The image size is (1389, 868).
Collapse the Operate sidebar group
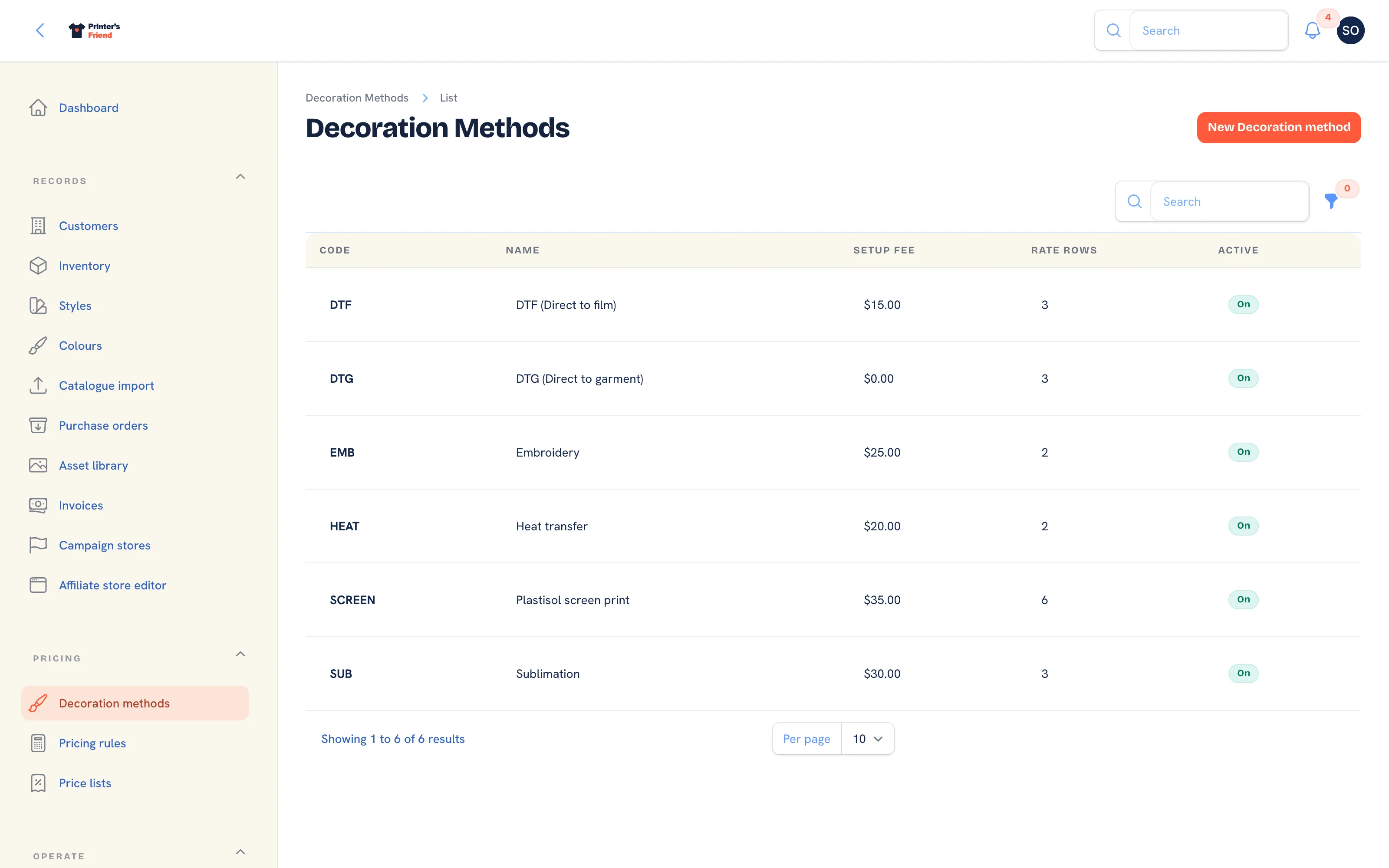pos(240,852)
